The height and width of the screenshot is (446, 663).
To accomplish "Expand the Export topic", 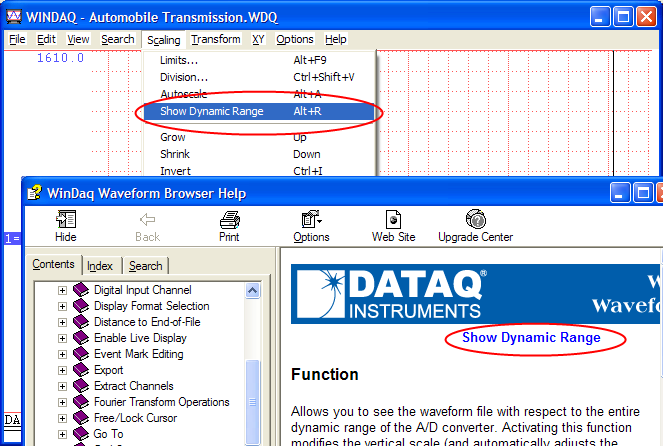I will pos(62,371).
